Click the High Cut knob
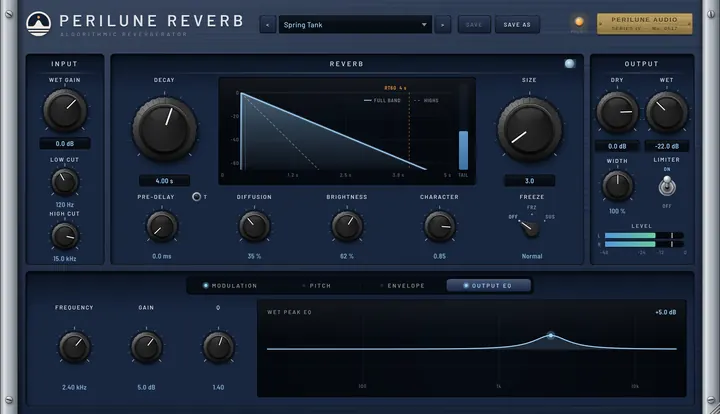Screen dimensions: 720x414 pyautogui.click(x=65, y=236)
